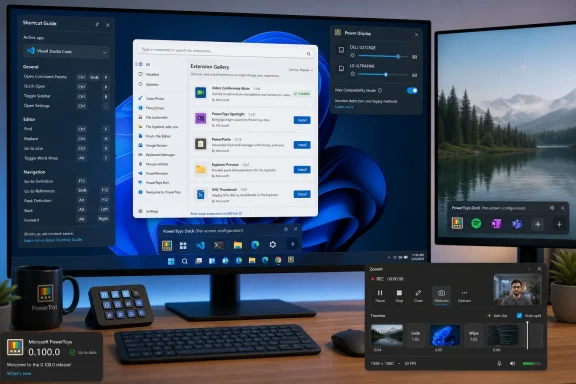Click the info icon beside Max Compatibility Mode
The height and width of the screenshot is (384, 576).
pyautogui.click(x=380, y=90)
